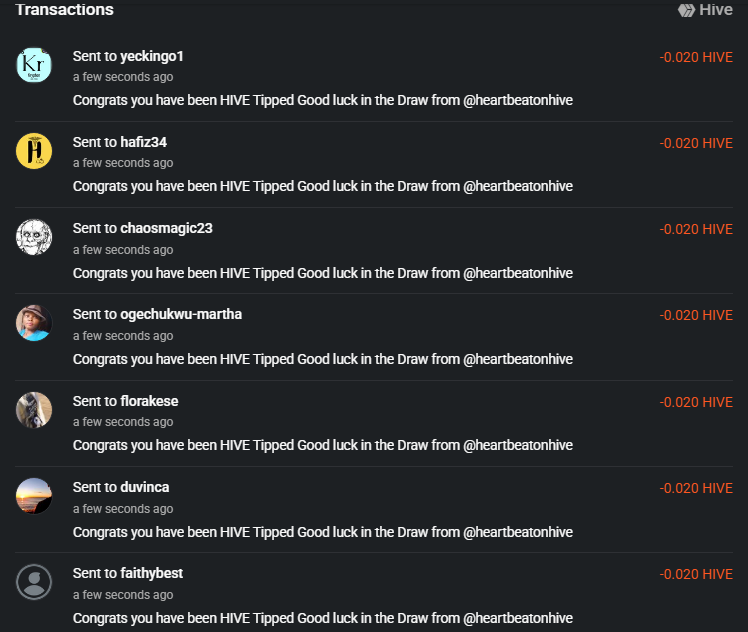Click faithybest's default user avatar

[x=34, y=582]
